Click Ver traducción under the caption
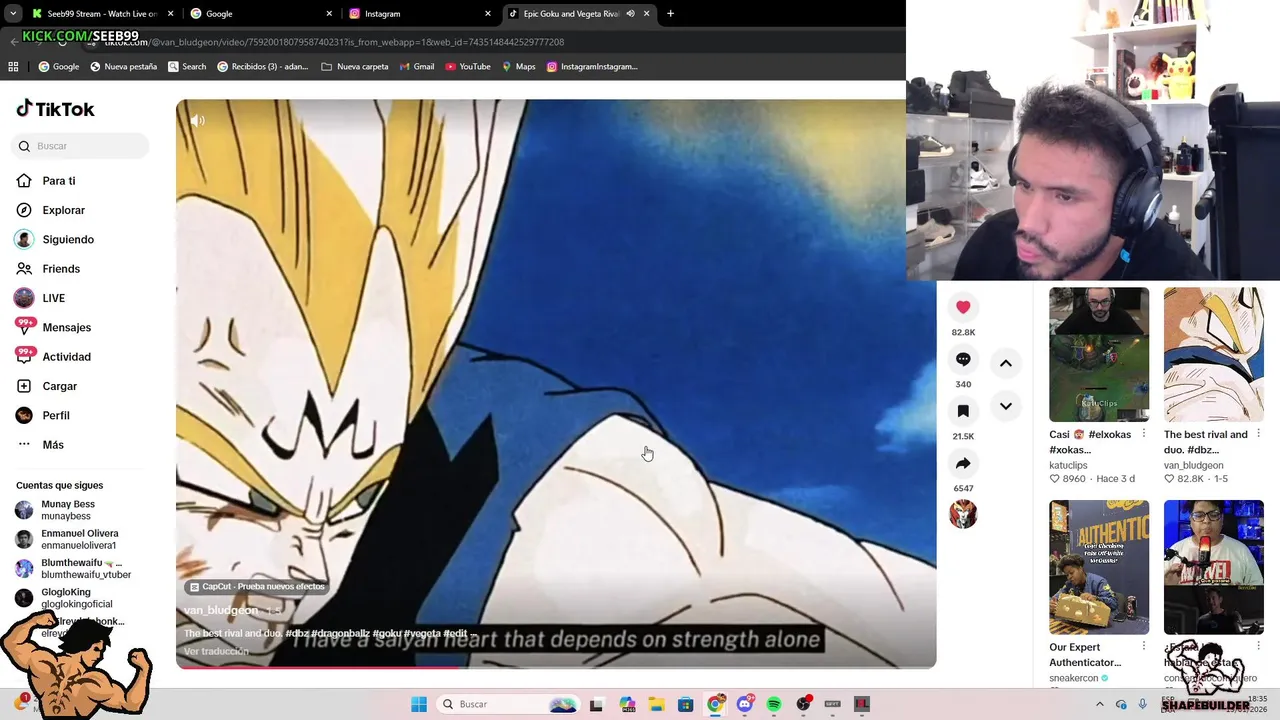This screenshot has height=720, width=1280. pos(216,651)
